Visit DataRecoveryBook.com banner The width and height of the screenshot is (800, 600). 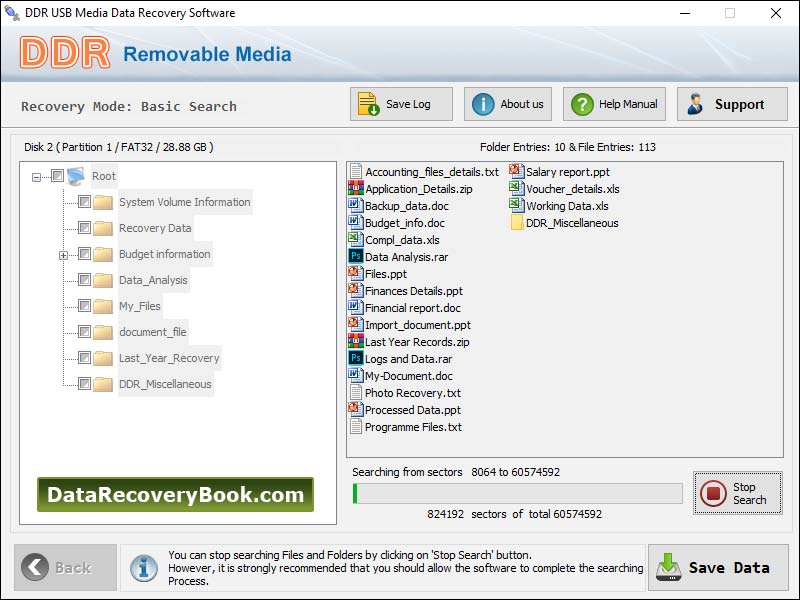click(x=176, y=493)
